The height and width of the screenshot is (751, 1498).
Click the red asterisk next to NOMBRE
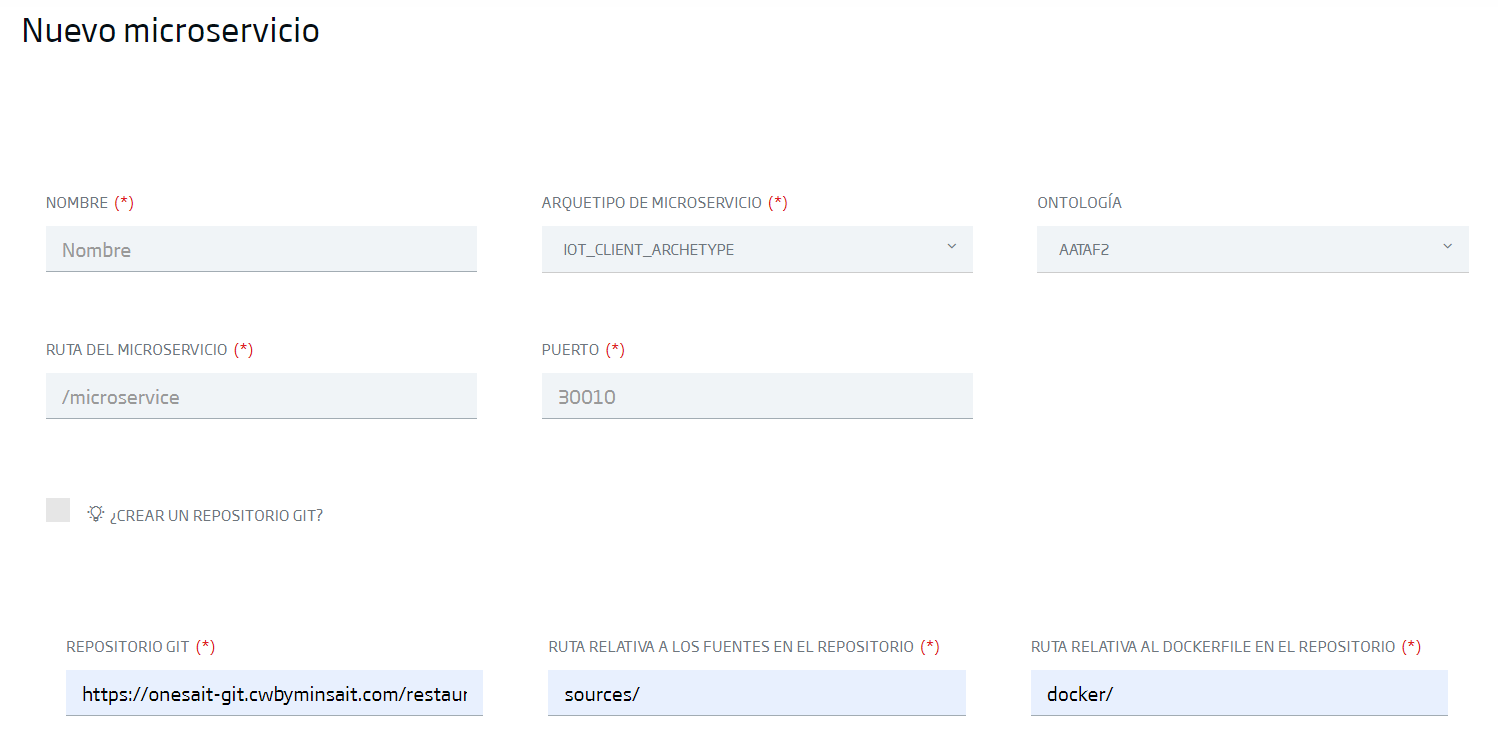[x=124, y=201]
